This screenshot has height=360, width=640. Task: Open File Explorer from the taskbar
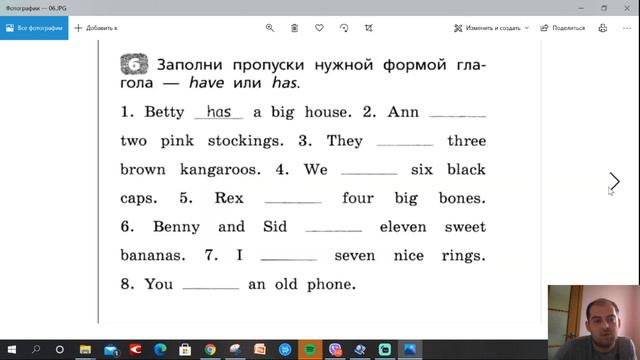click(85, 349)
